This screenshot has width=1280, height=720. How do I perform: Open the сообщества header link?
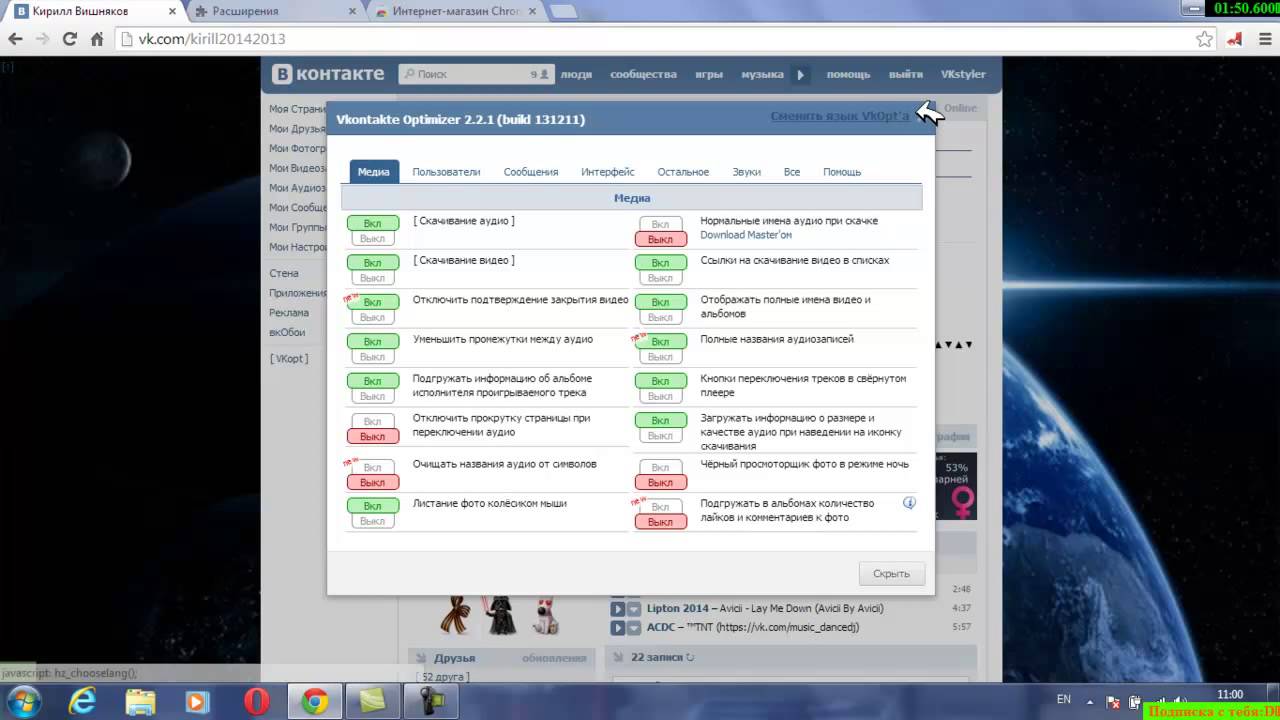coord(643,74)
